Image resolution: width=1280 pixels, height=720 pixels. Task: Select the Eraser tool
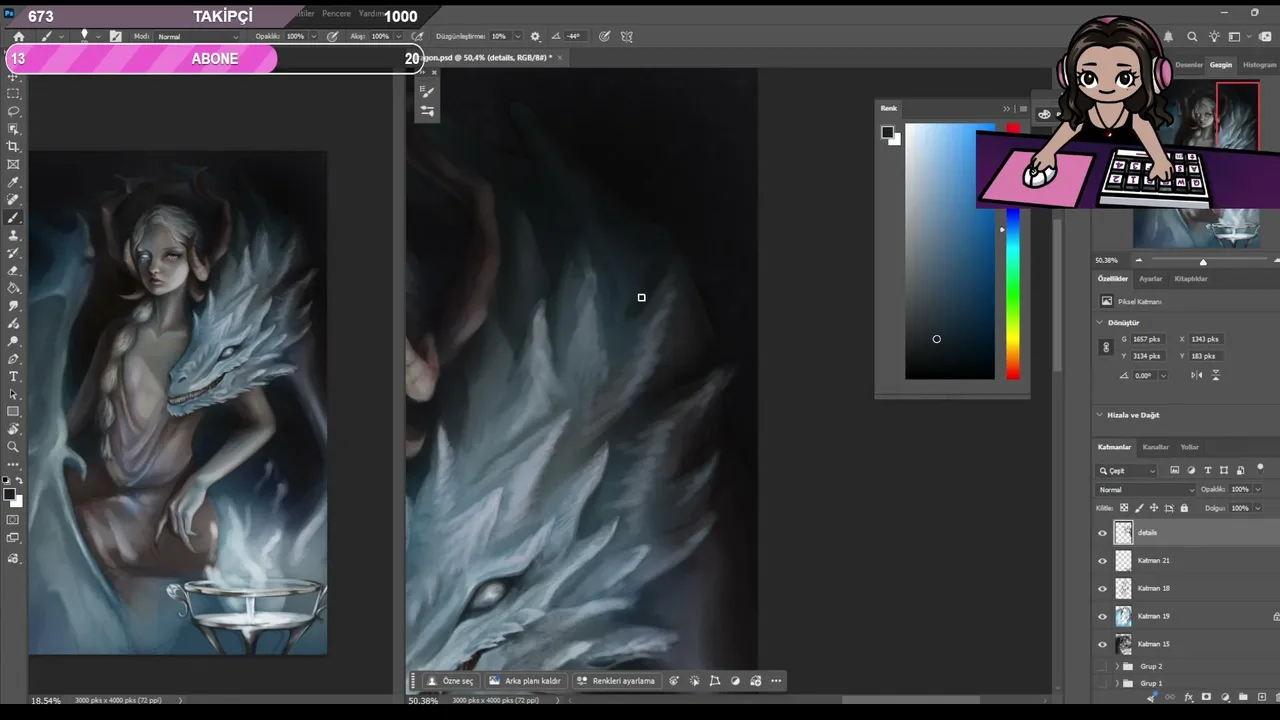coord(13,271)
